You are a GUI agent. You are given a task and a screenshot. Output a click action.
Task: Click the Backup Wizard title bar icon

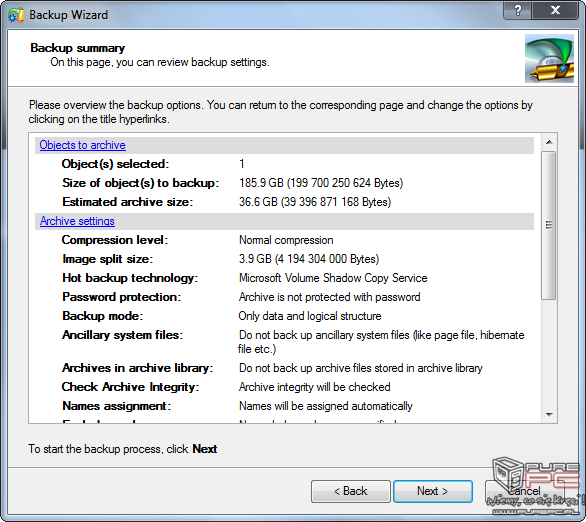[x=15, y=15]
